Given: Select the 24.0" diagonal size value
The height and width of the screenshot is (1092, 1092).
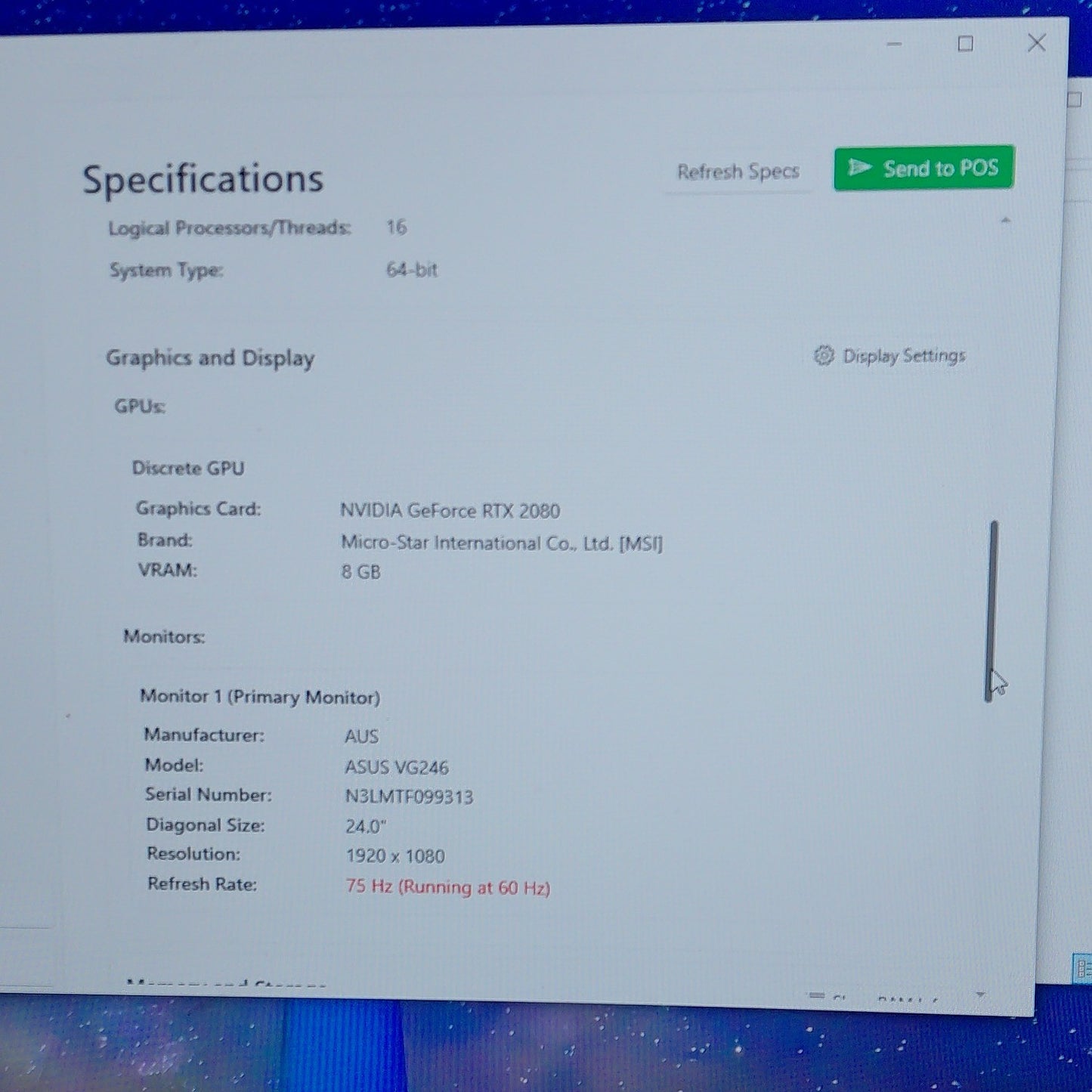Looking at the screenshot, I should 366,827.
